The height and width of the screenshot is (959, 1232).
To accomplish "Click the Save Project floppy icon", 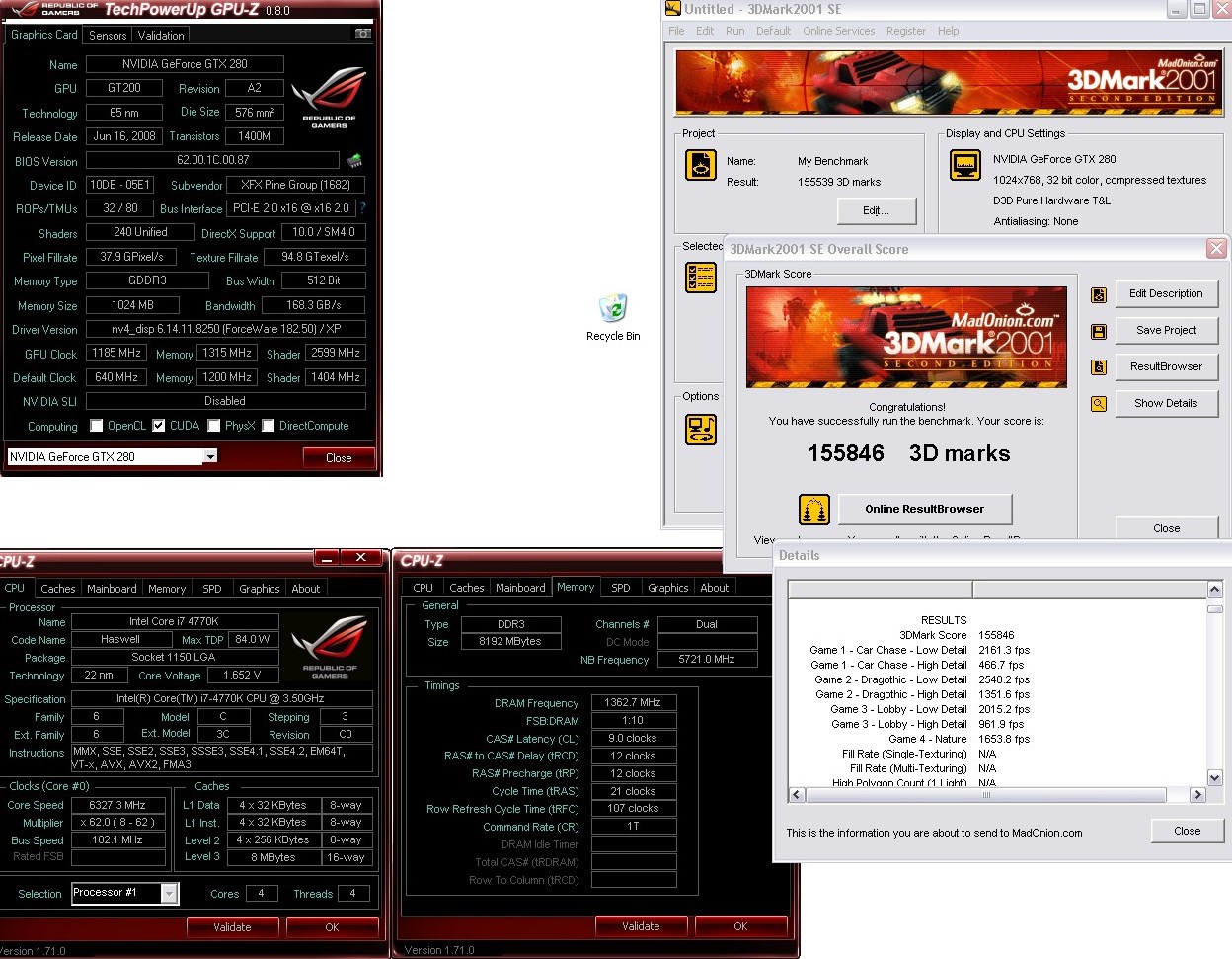I will pos(1099,332).
